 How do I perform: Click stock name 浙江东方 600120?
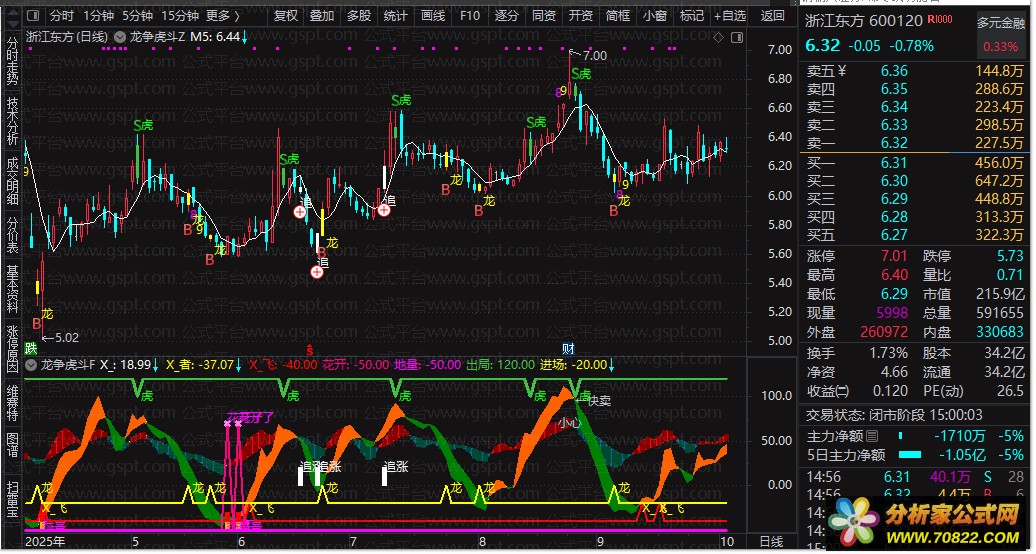864,20
